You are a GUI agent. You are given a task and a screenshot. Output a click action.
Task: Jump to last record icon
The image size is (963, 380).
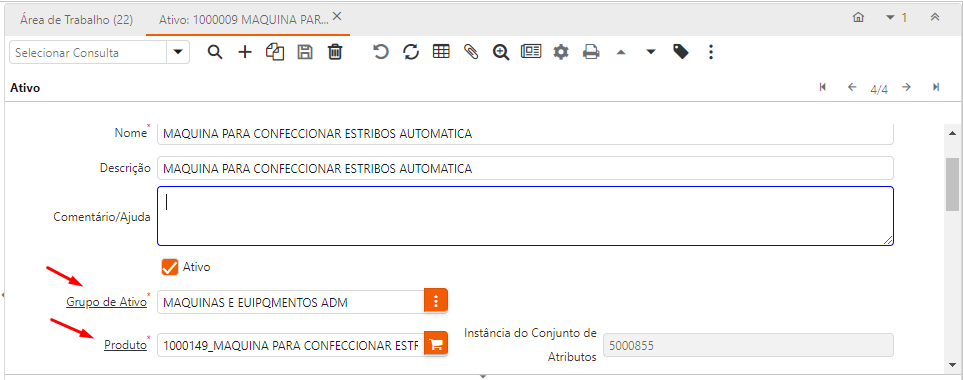[x=936, y=87]
